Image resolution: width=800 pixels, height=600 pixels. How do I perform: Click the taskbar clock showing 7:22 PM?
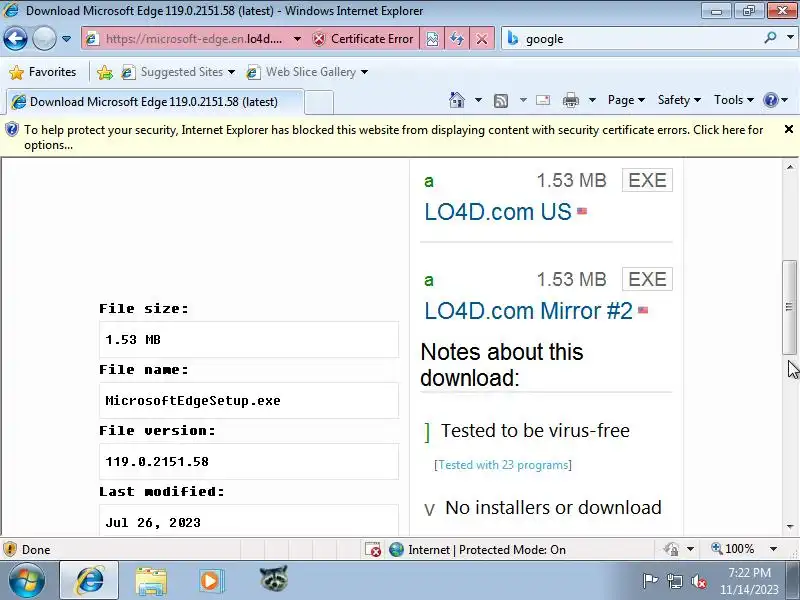tap(749, 581)
